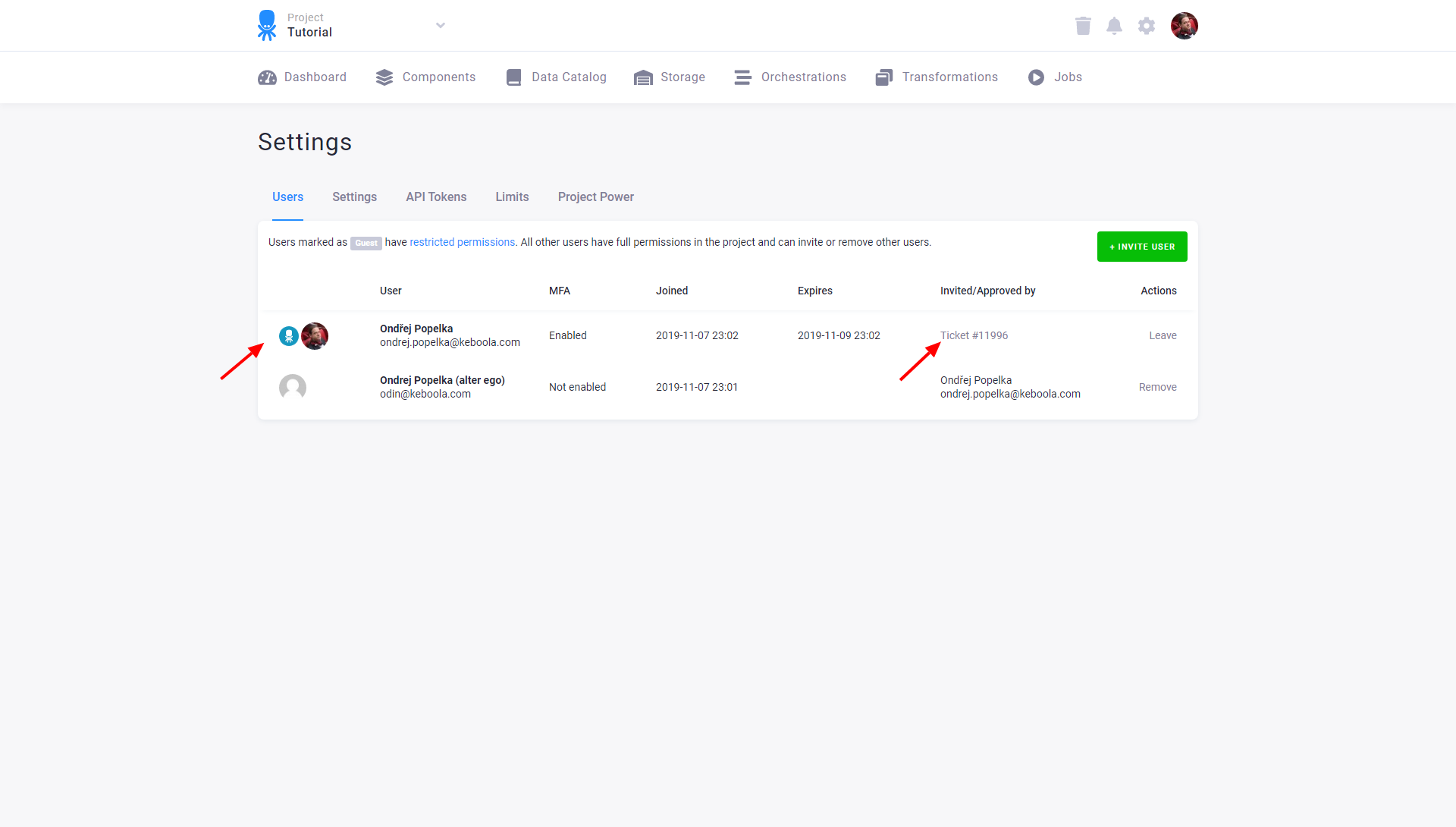Click the Jobs play icon
The height and width of the screenshot is (827, 1456).
pos(1036,77)
